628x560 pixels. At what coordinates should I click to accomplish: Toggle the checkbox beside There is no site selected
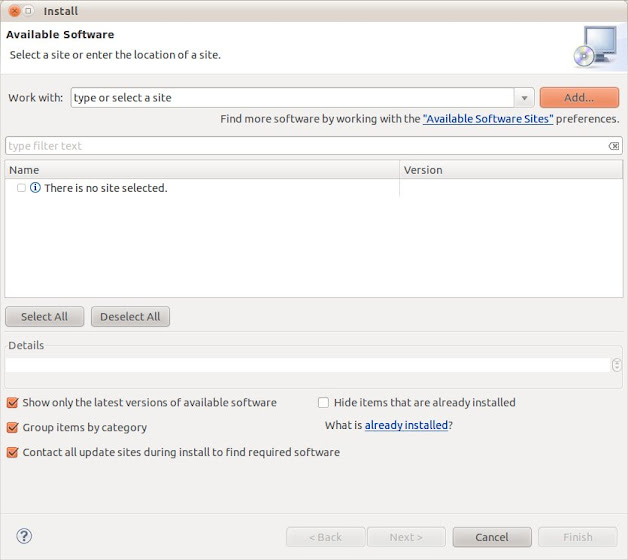tap(21, 187)
